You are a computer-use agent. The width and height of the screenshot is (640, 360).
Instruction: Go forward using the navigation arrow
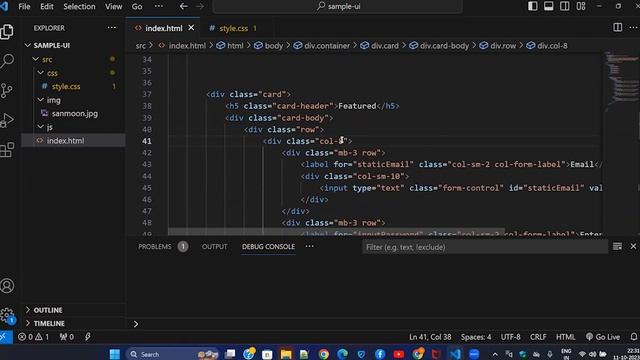click(200, 6)
